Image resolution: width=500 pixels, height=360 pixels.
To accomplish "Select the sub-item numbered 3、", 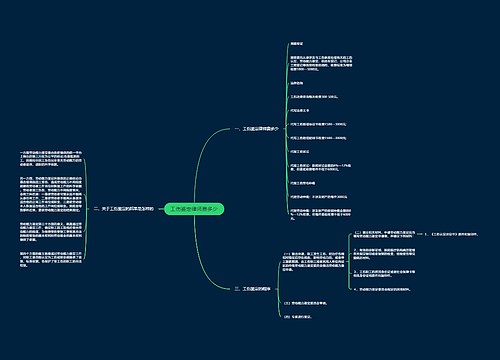I will pyautogui.click(x=384, y=274).
